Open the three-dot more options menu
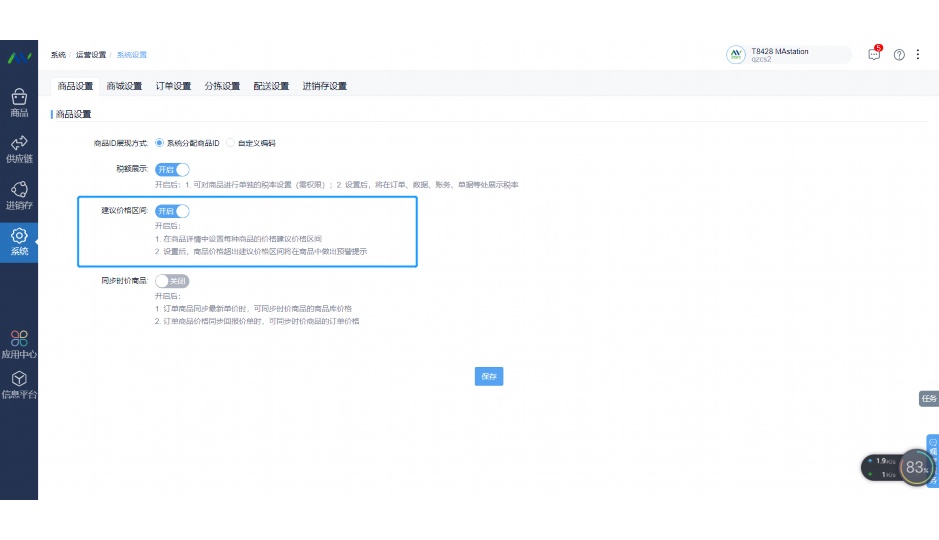 coord(919,55)
